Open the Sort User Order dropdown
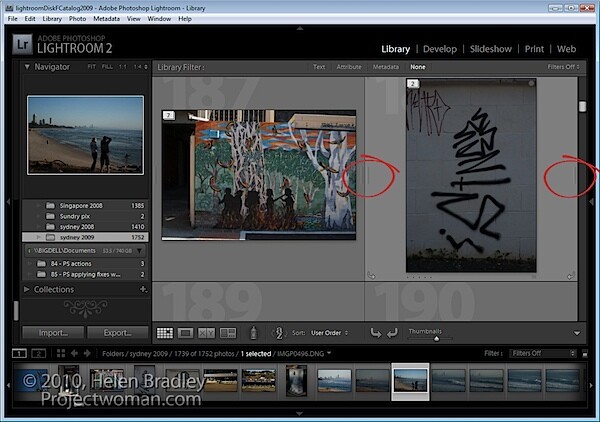The width and height of the screenshot is (600, 422). point(329,333)
